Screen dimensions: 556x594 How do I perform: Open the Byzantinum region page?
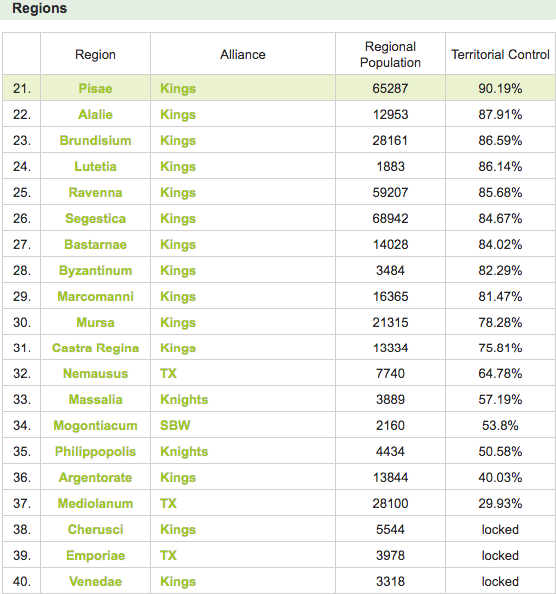click(95, 270)
